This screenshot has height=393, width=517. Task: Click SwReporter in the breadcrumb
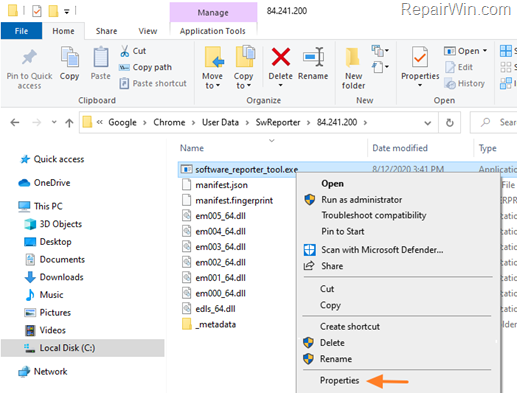click(x=278, y=122)
